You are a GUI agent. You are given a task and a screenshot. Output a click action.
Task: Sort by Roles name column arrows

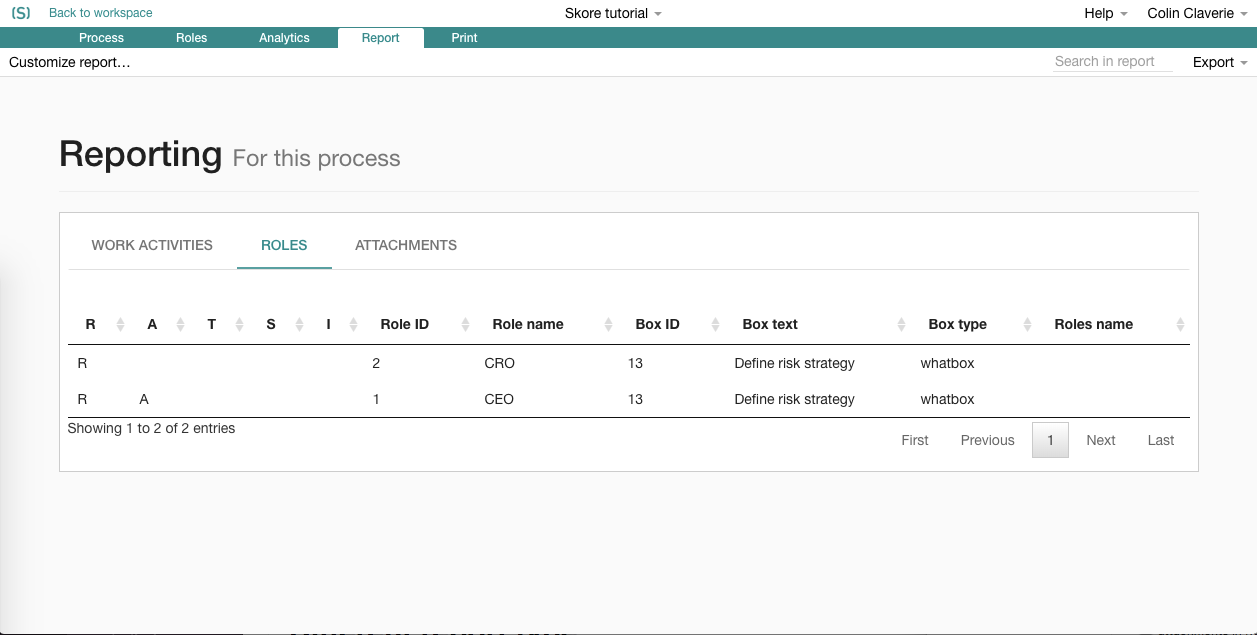click(x=1181, y=325)
